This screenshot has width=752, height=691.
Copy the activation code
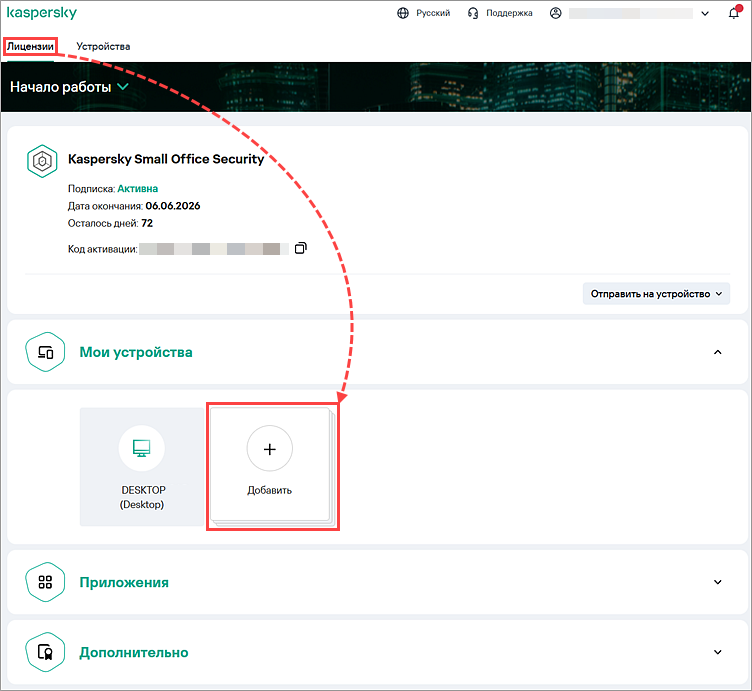tap(301, 248)
